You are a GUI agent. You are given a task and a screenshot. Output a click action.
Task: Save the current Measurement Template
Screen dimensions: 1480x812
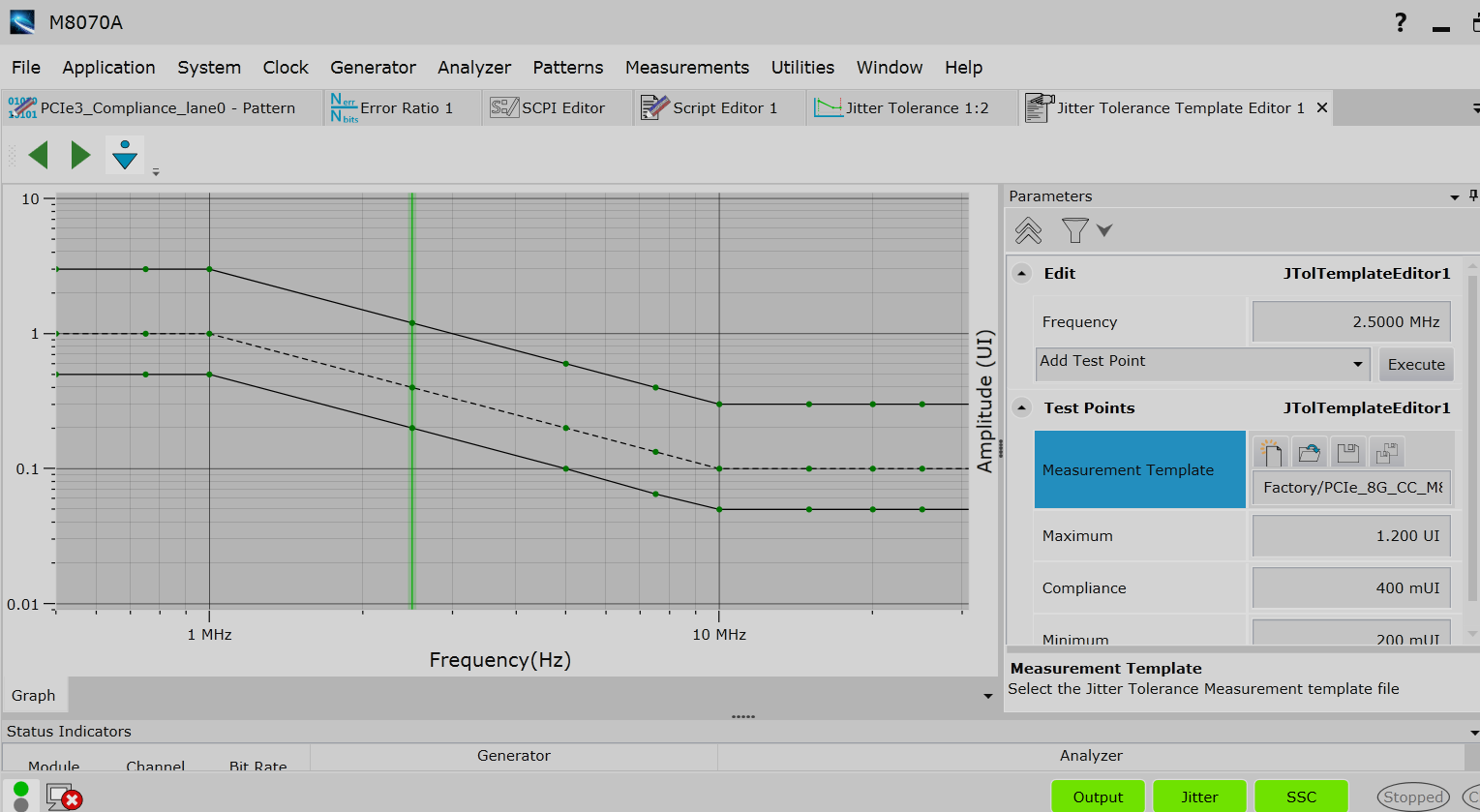1347,452
